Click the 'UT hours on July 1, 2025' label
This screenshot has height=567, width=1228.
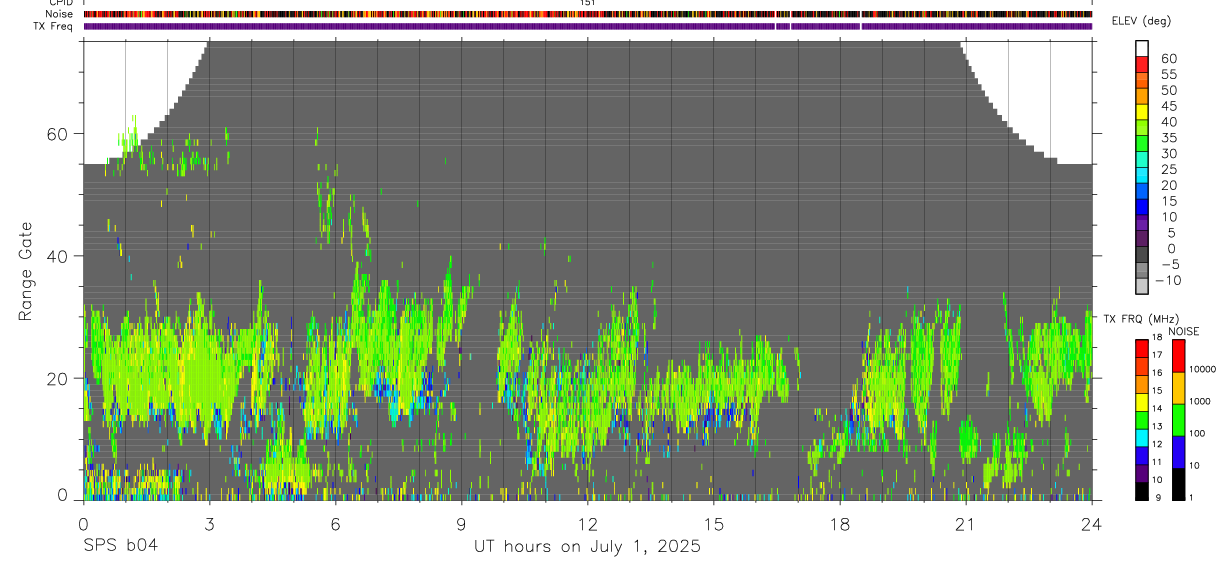click(587, 546)
